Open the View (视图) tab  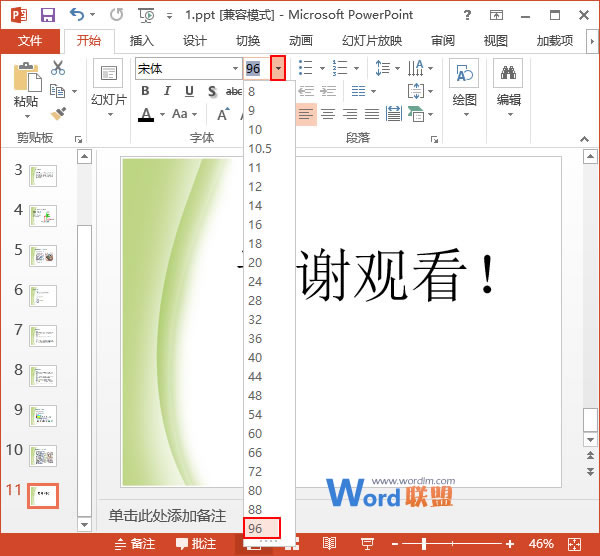coord(496,41)
